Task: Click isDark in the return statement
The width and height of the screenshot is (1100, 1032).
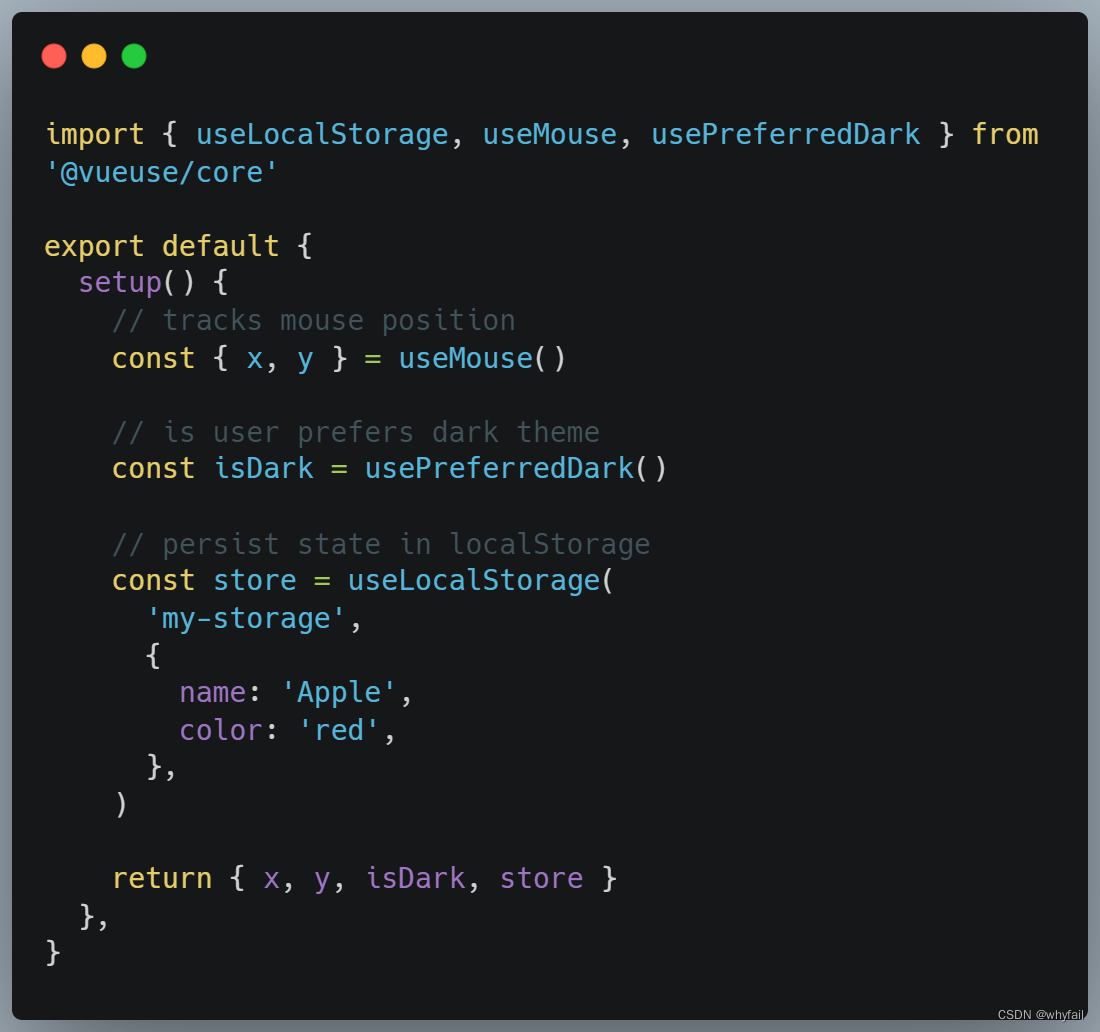Action: click(415, 878)
